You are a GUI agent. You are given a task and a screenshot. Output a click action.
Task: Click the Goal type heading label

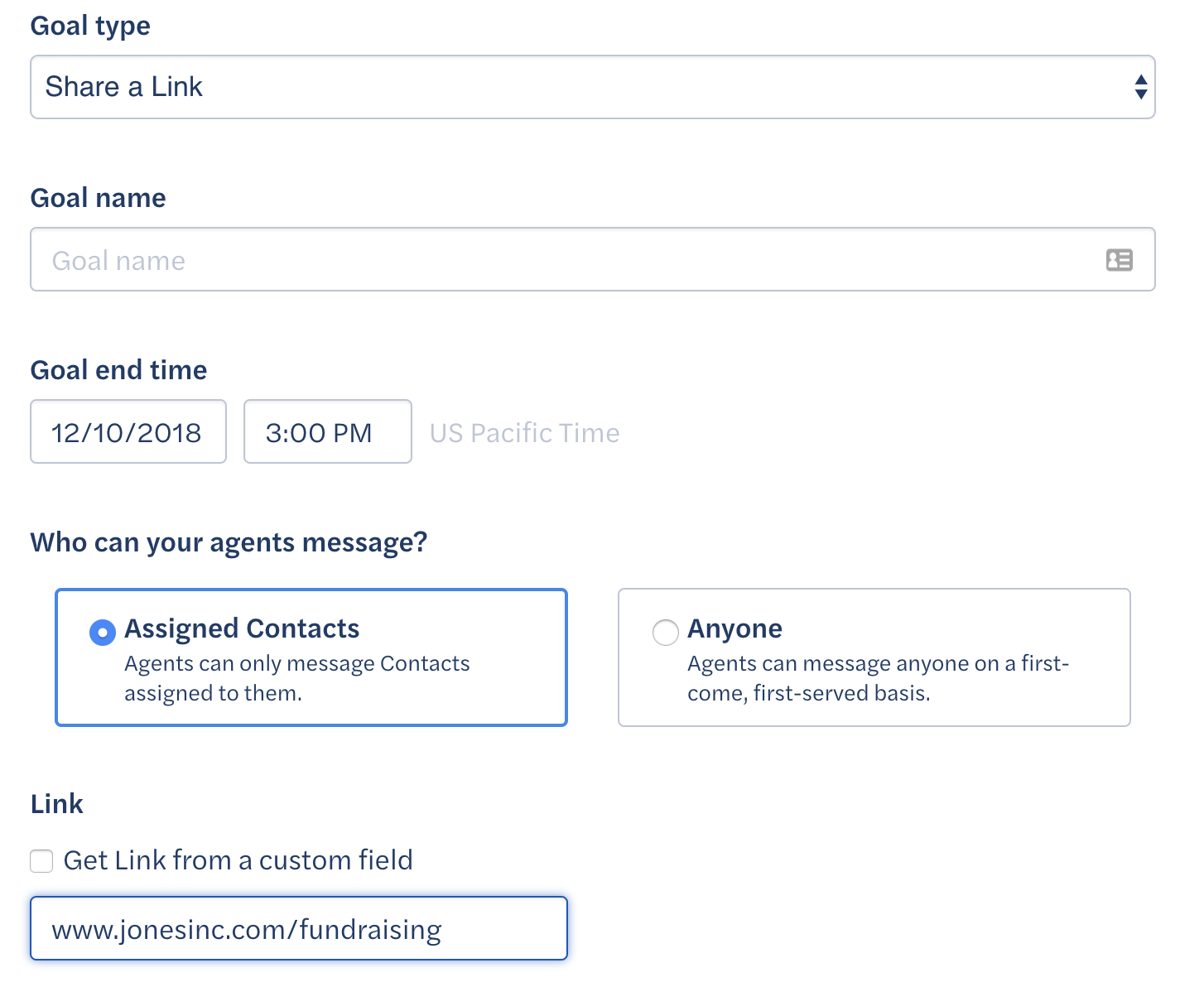[90, 26]
